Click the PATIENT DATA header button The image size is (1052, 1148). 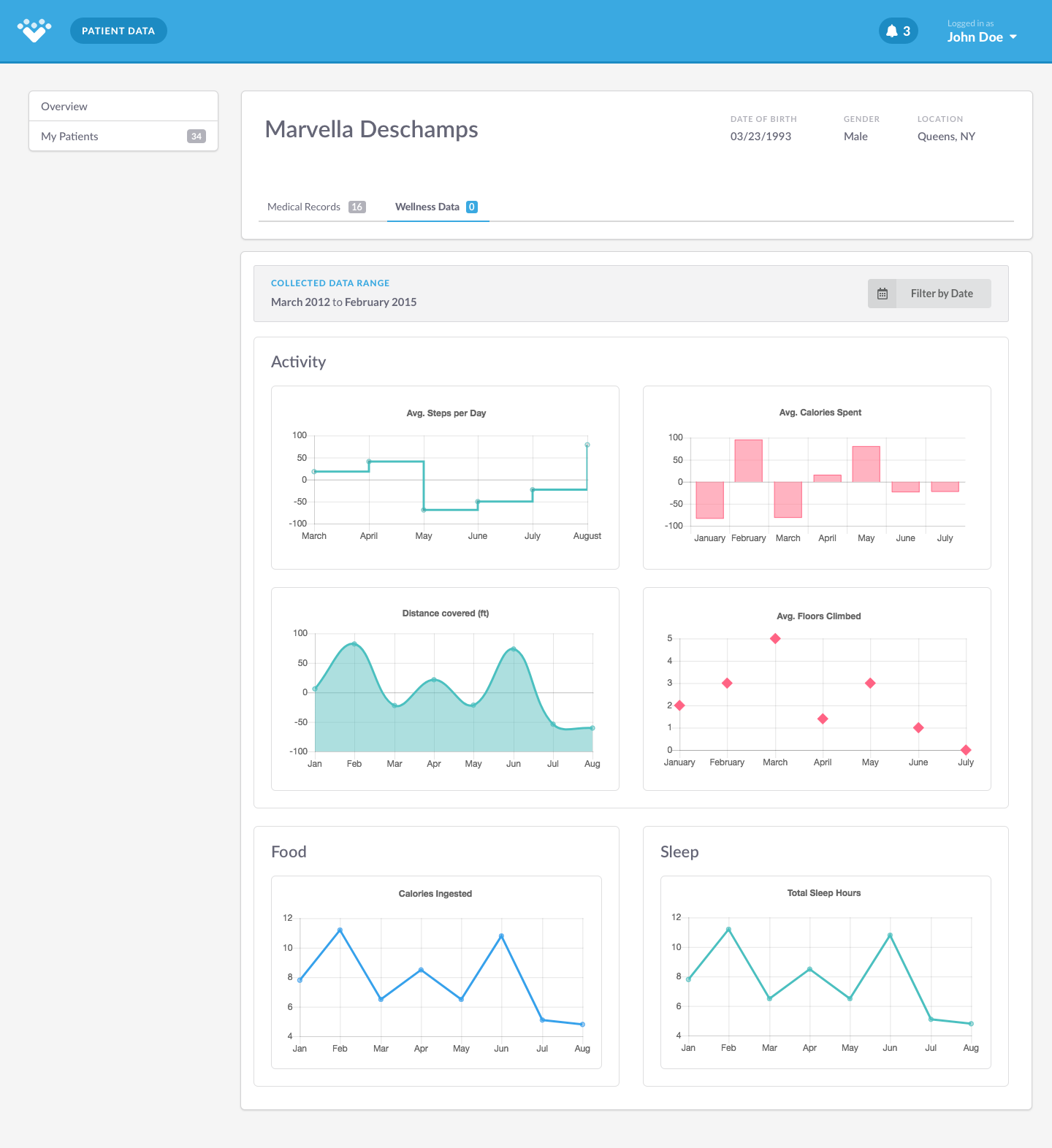(x=118, y=31)
